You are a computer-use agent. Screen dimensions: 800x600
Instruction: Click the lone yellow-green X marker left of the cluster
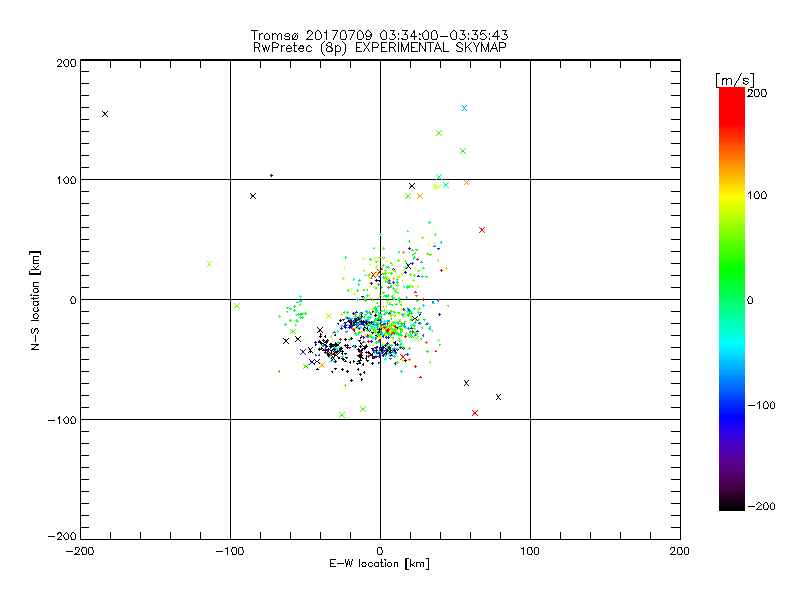pos(209,264)
